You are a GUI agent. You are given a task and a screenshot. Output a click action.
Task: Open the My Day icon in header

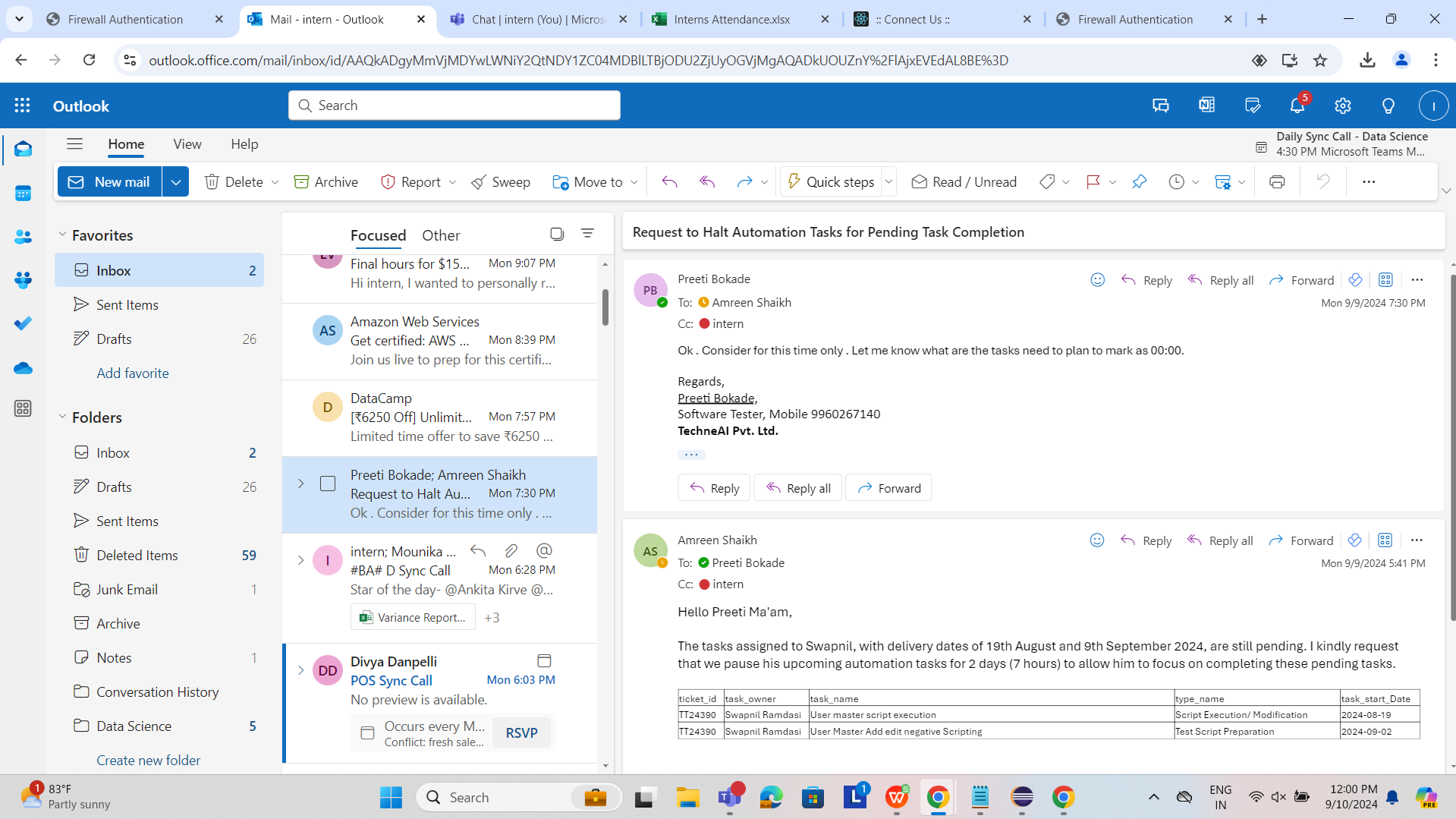click(x=1253, y=106)
